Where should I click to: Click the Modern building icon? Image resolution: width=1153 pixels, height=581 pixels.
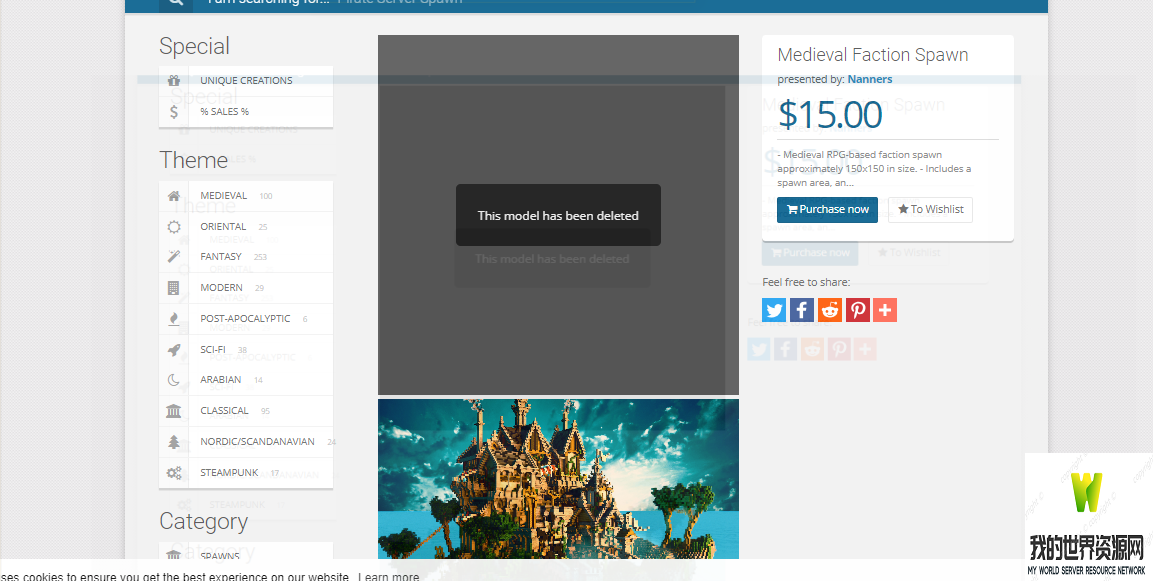click(x=174, y=288)
